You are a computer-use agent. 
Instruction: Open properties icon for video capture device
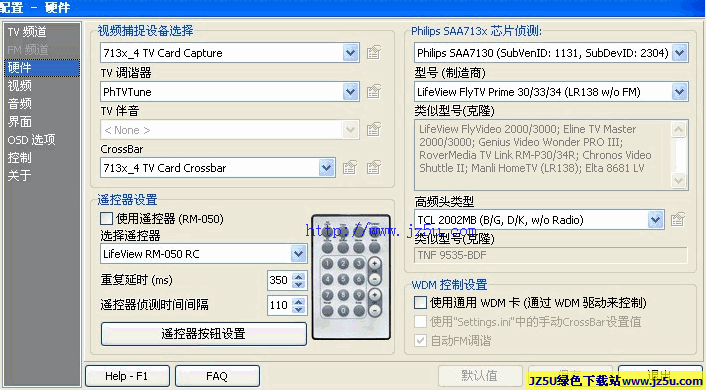tap(374, 53)
